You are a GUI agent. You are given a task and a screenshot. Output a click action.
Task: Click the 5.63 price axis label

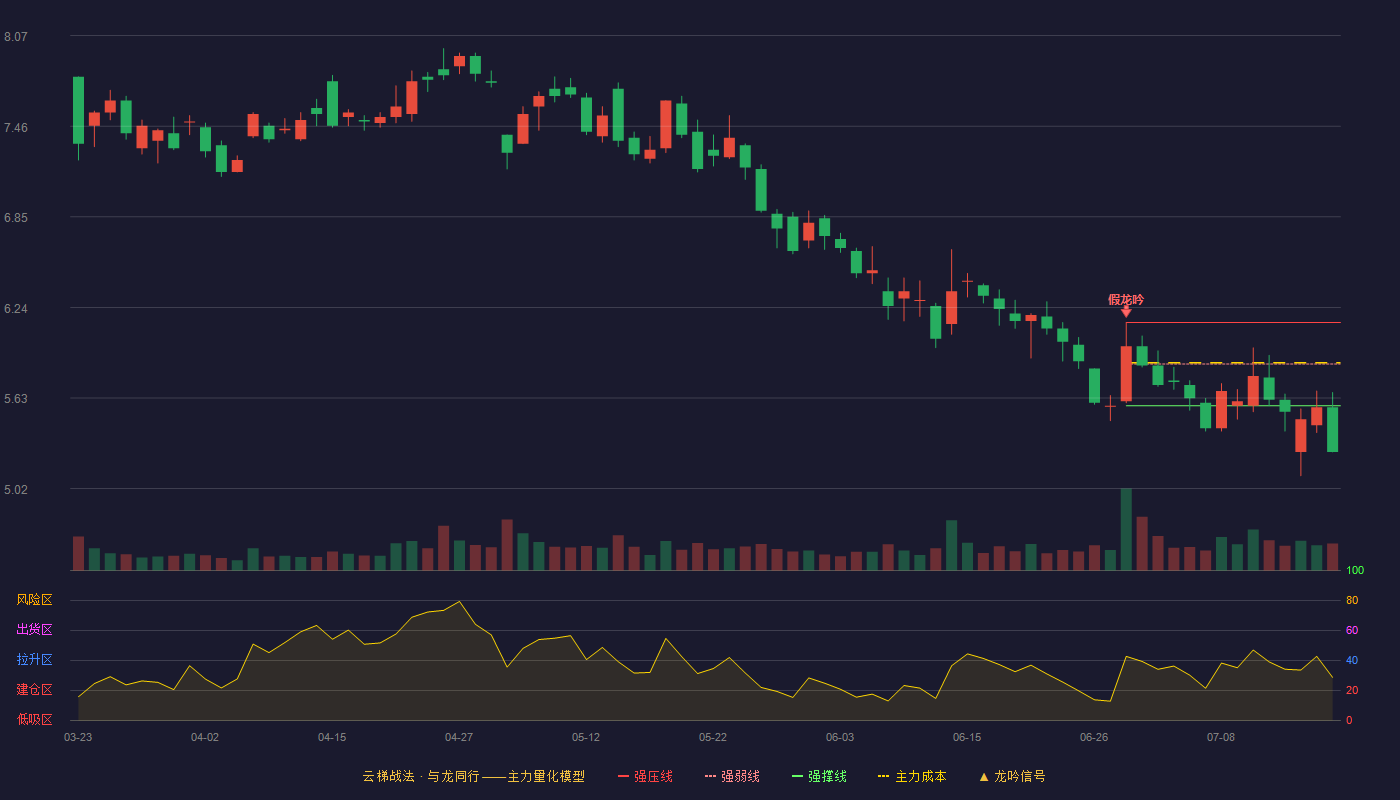tap(16, 399)
